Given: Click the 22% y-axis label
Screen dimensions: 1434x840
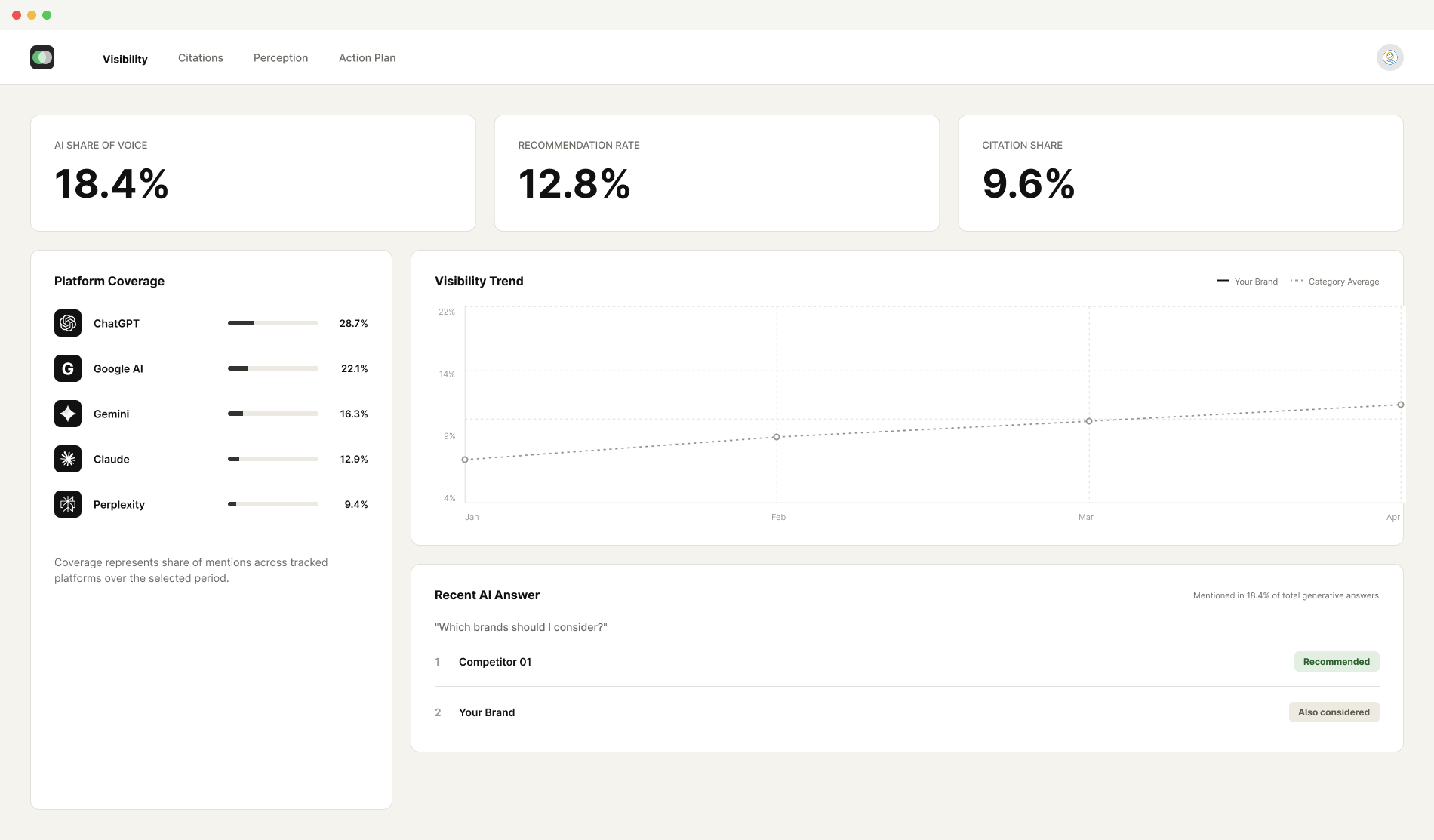Looking at the screenshot, I should [447, 312].
